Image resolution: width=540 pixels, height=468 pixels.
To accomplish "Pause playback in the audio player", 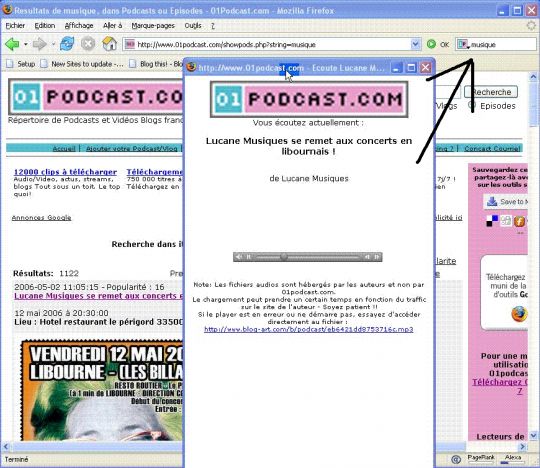I will click(249, 257).
